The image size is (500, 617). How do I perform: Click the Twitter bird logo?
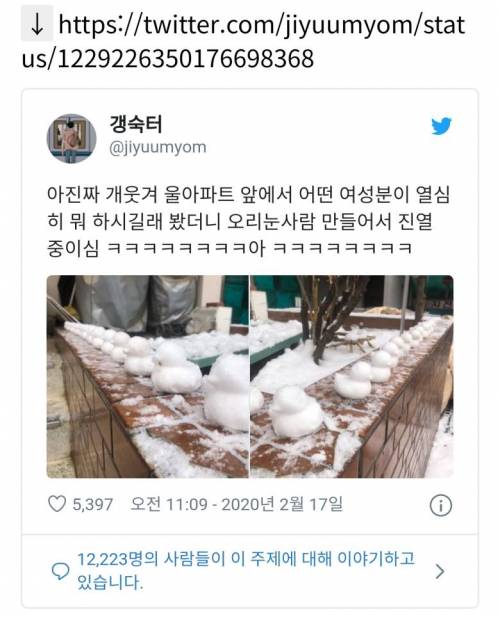point(441,126)
